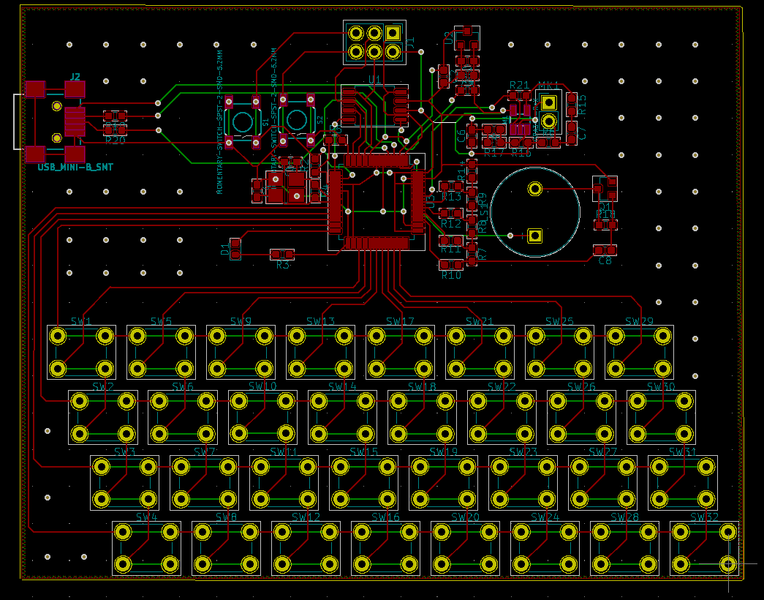Select the SW1 key switch footprint
Image resolution: width=764 pixels, height=600 pixels.
coord(81,352)
